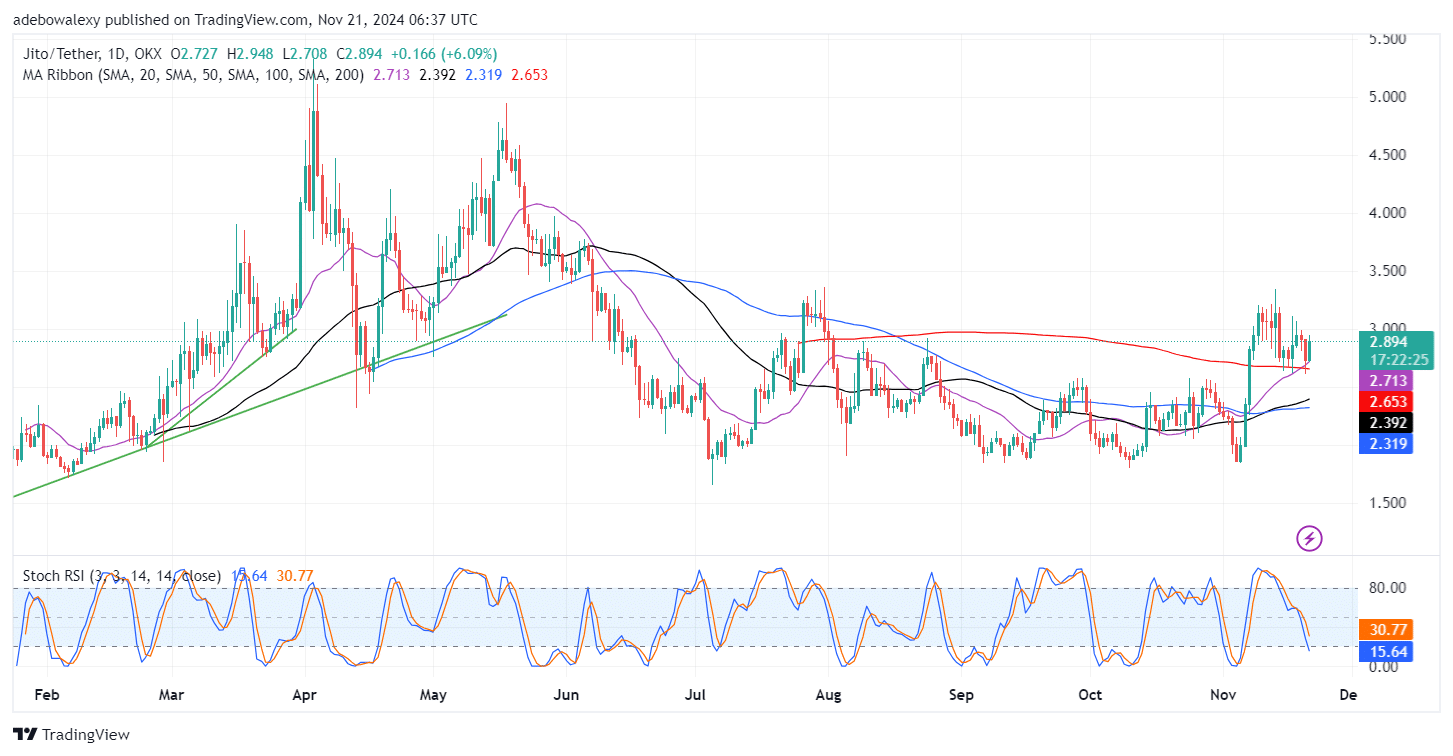Click the red 2.653 value in MA legend
The width and height of the screenshot is (1453, 756).
click(x=528, y=75)
